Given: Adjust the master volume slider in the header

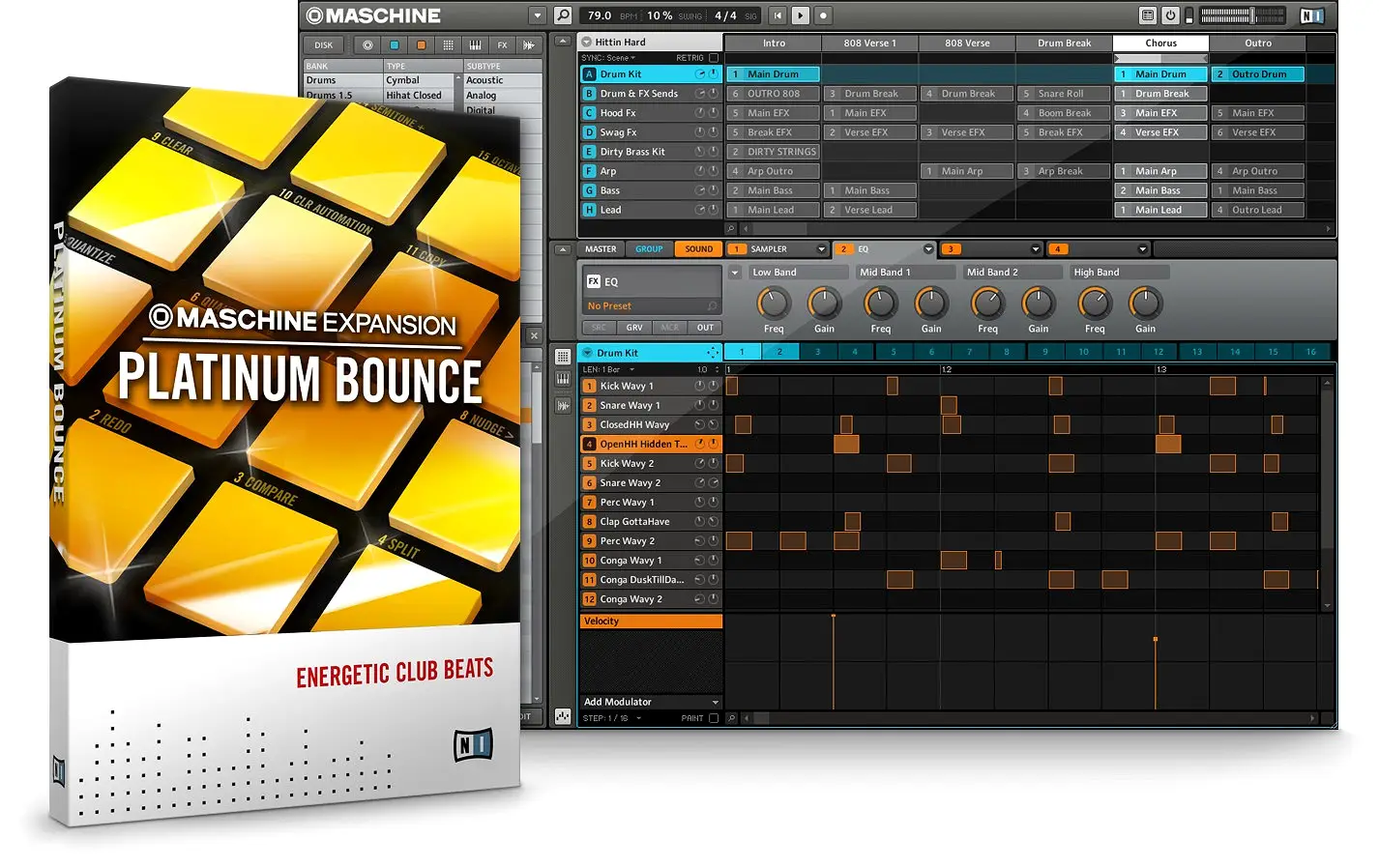Looking at the screenshot, I should [x=1253, y=15].
